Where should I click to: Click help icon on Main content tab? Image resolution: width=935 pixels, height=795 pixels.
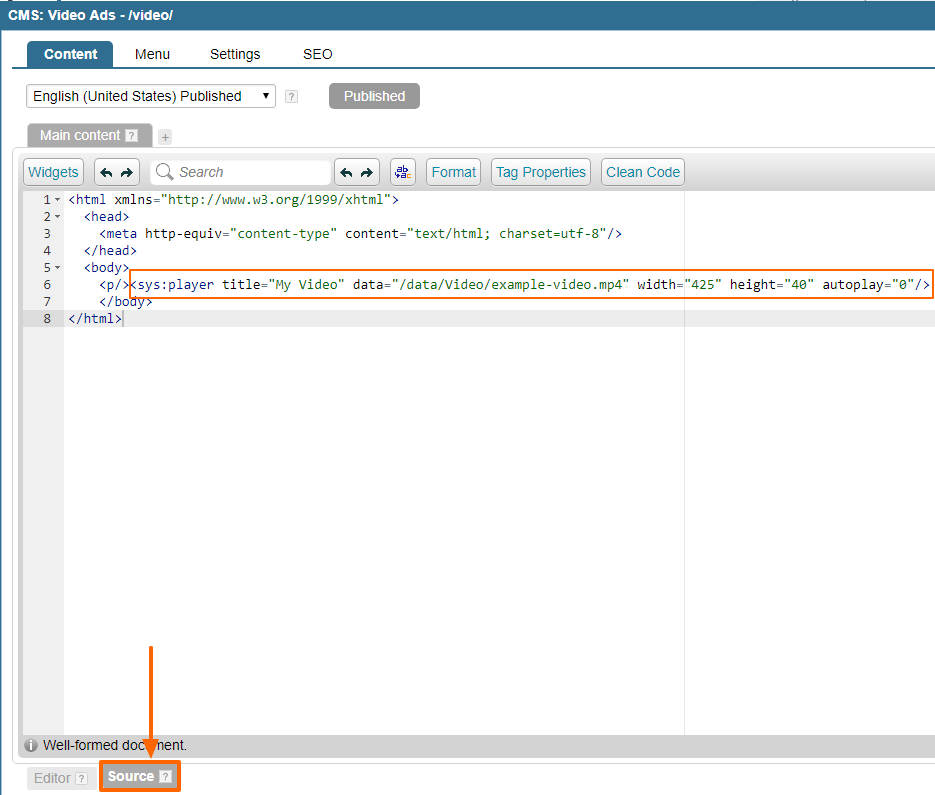[132, 136]
